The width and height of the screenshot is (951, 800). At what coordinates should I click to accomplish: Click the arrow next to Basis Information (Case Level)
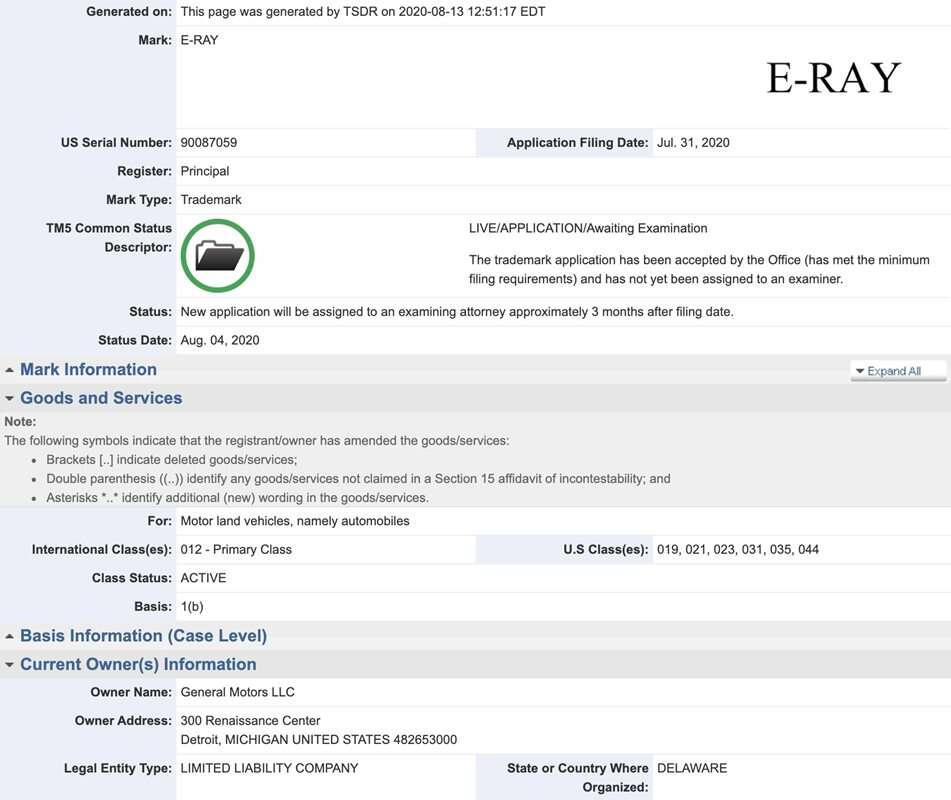[x=9, y=635]
